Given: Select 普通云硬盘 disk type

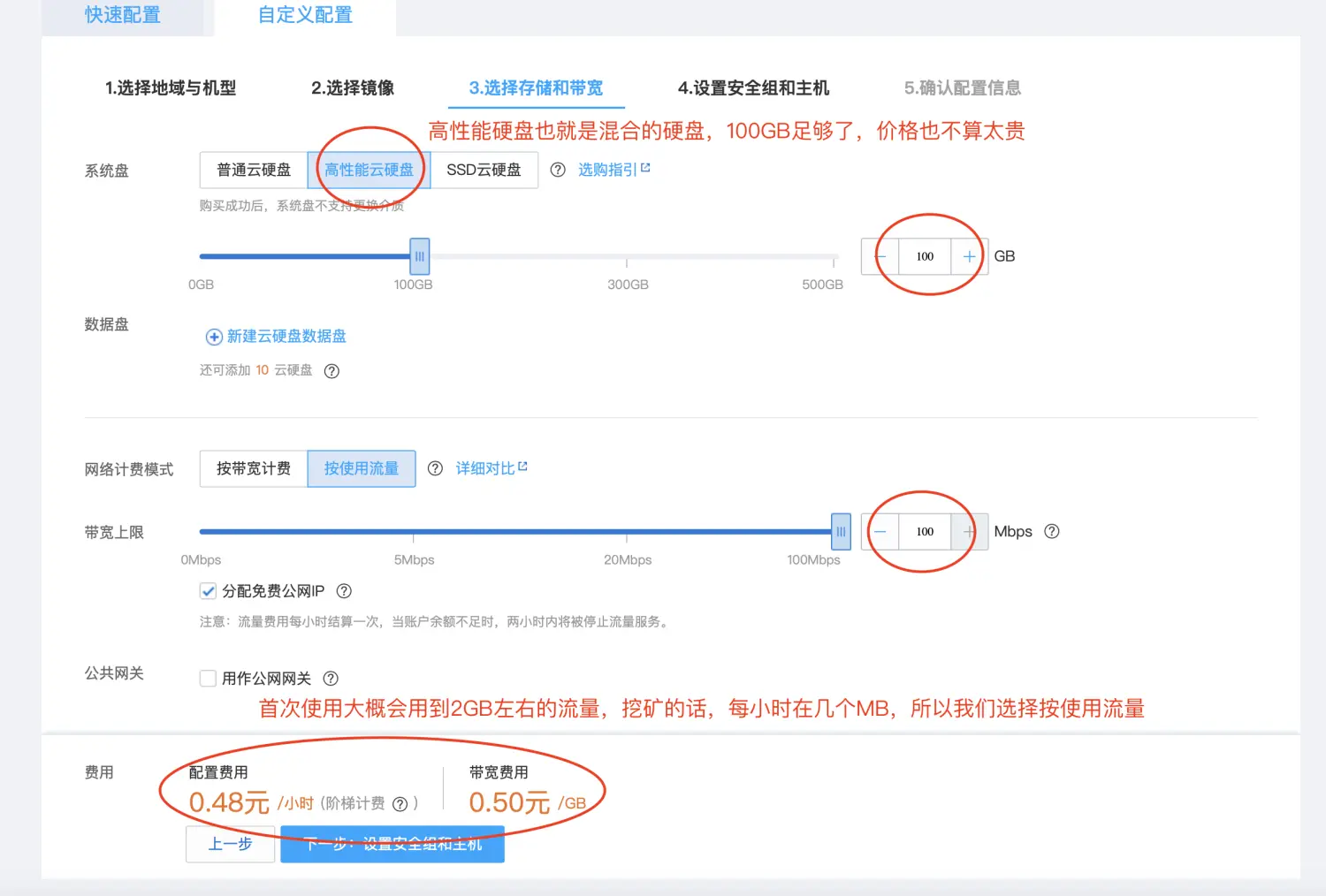Looking at the screenshot, I should pyautogui.click(x=254, y=170).
